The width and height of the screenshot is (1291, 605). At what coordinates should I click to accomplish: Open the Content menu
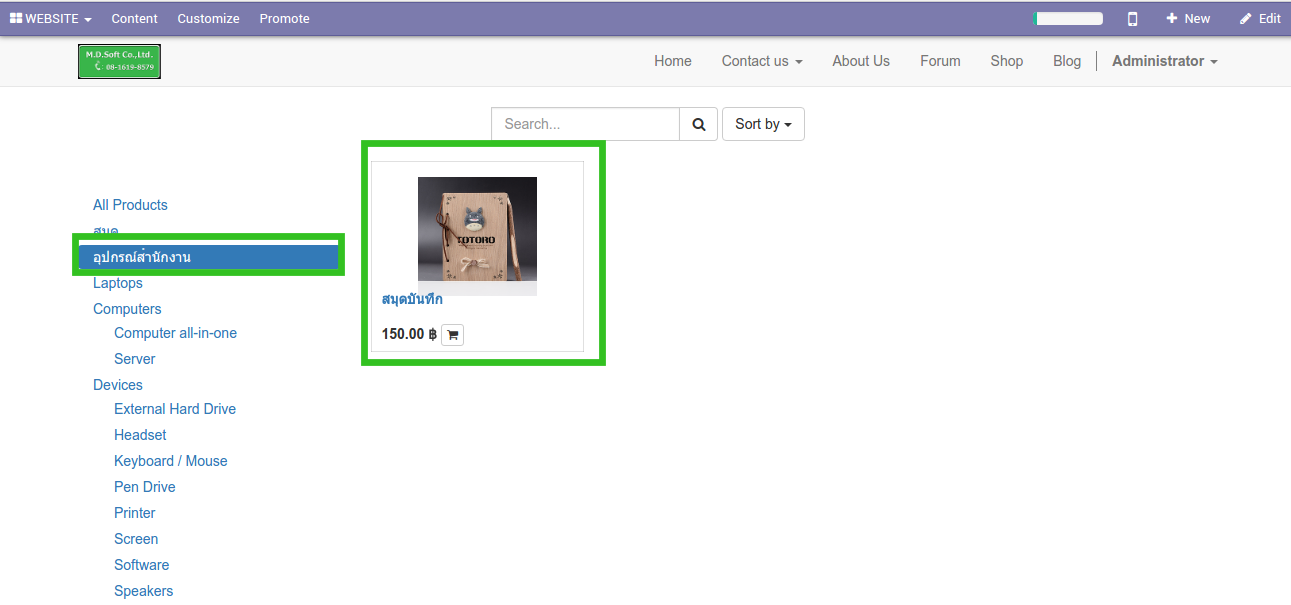pyautogui.click(x=134, y=18)
